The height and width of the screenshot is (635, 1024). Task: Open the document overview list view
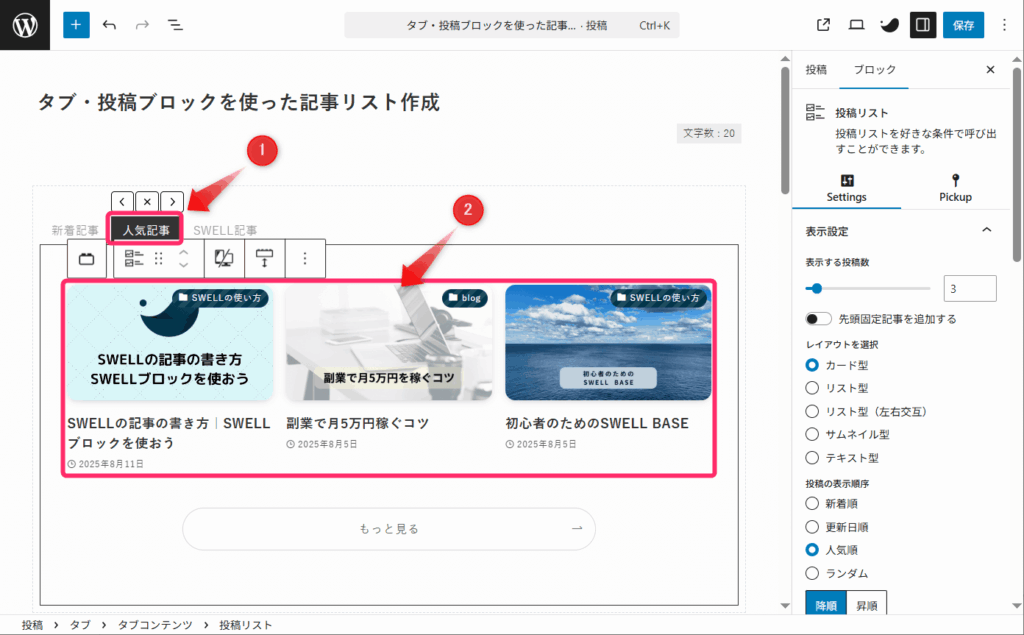tap(175, 25)
